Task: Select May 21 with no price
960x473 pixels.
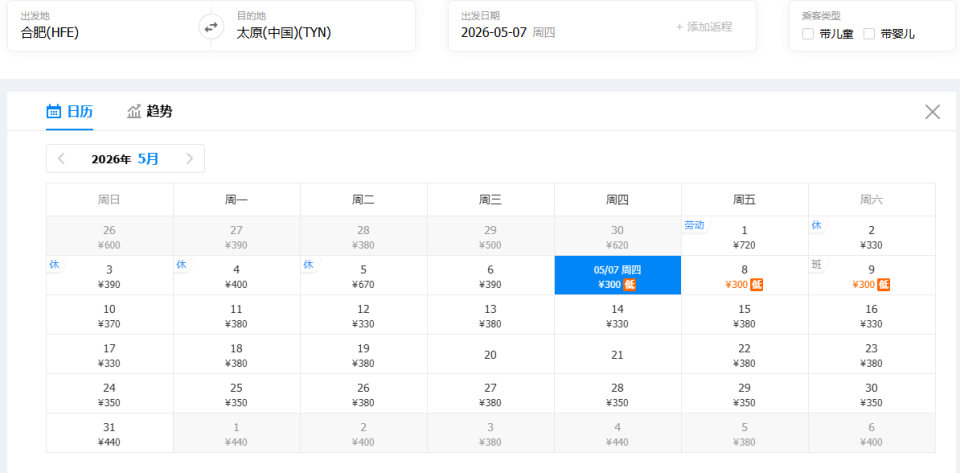Action: coord(618,354)
